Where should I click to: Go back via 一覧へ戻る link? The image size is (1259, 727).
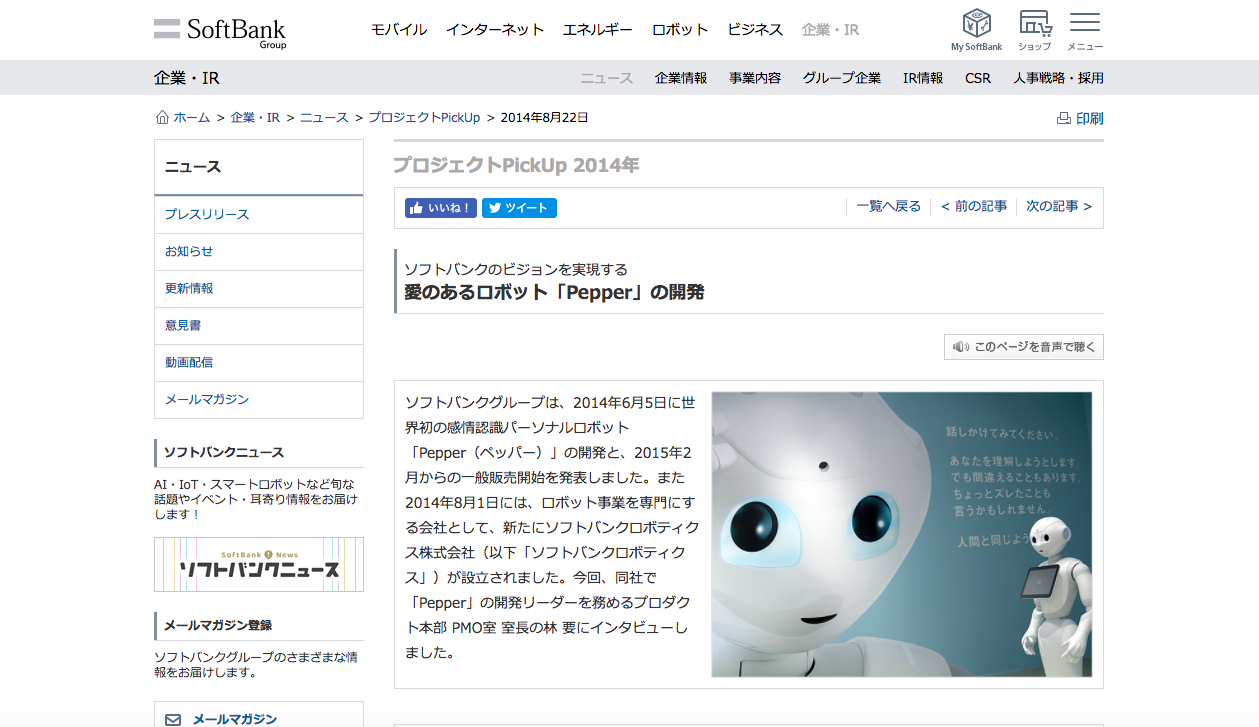coord(888,207)
